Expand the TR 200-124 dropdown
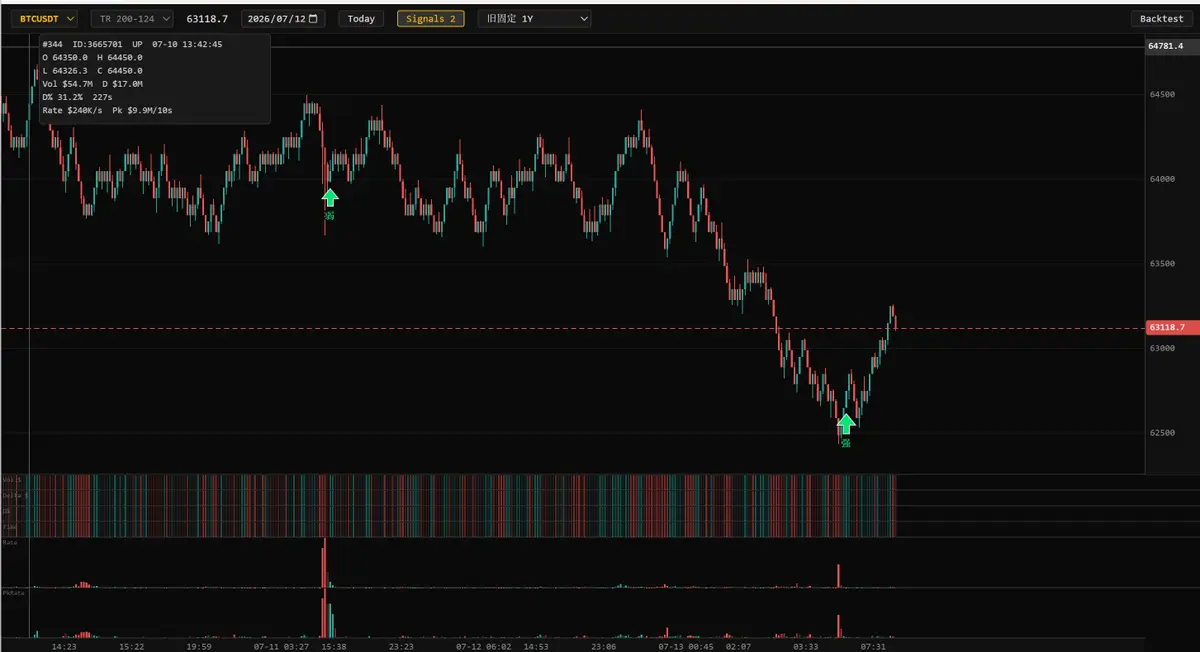The image size is (1200, 652). coord(133,19)
